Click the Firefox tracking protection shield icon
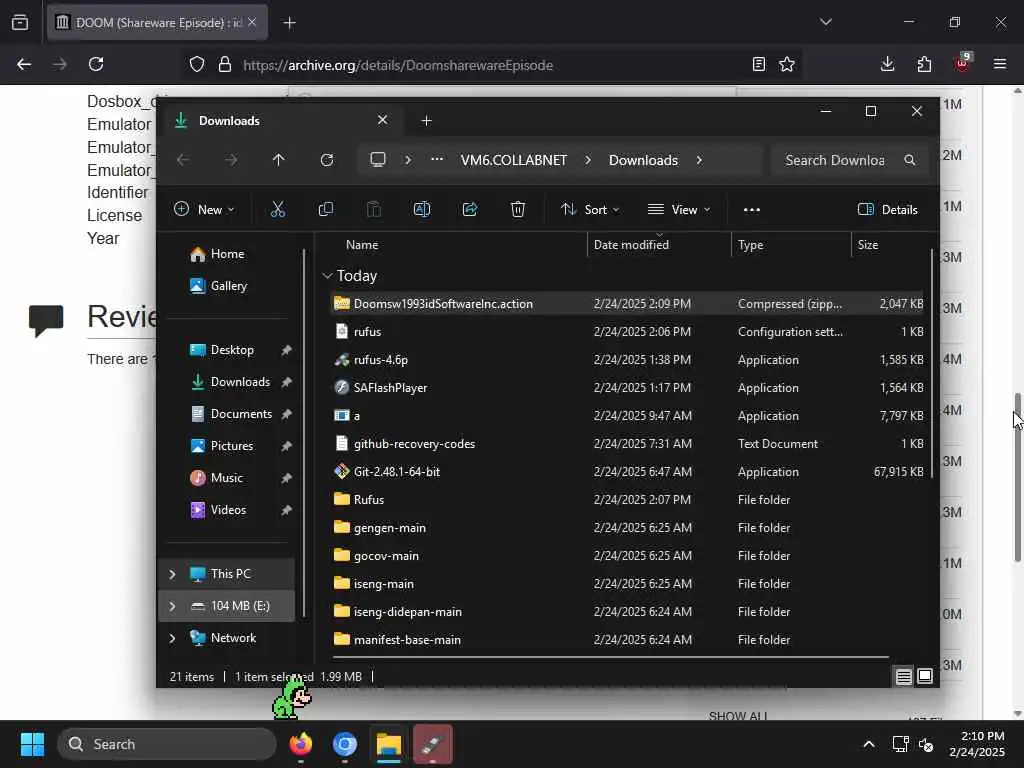 (197, 64)
